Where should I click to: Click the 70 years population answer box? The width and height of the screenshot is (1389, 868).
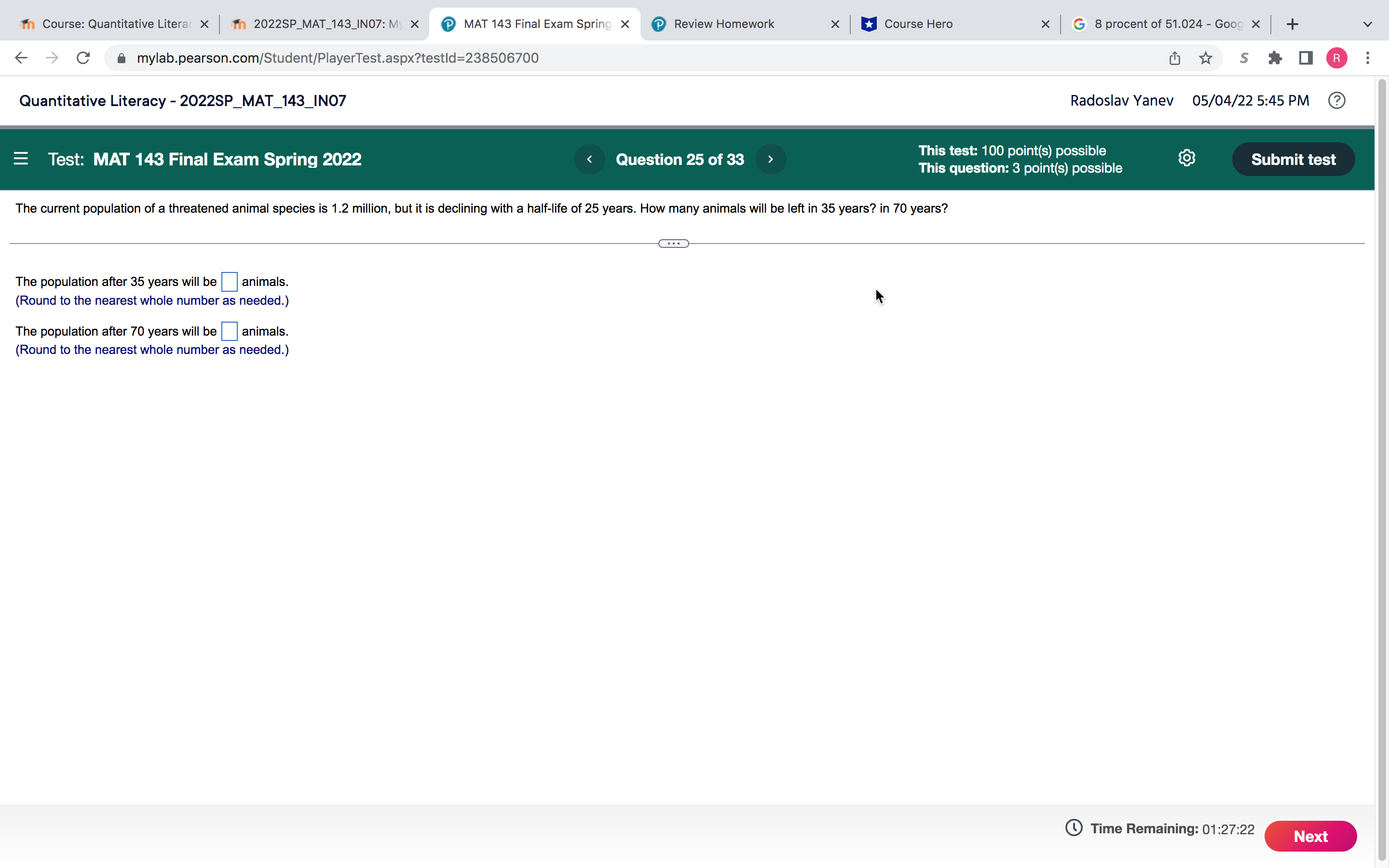[229, 331]
